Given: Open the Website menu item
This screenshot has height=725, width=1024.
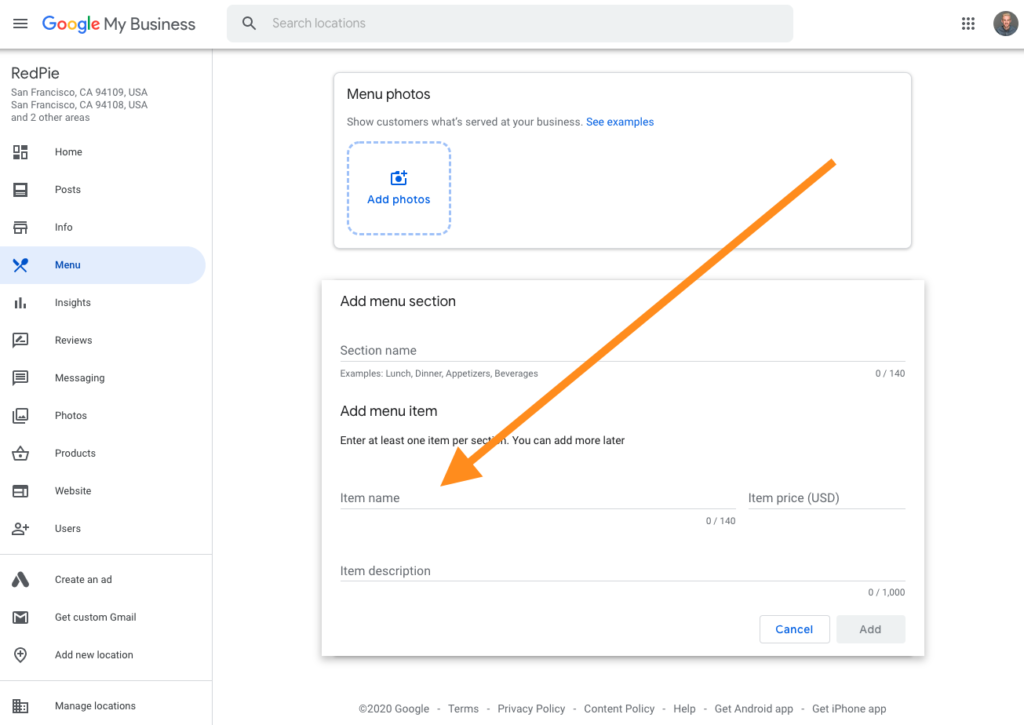Looking at the screenshot, I should click(73, 491).
